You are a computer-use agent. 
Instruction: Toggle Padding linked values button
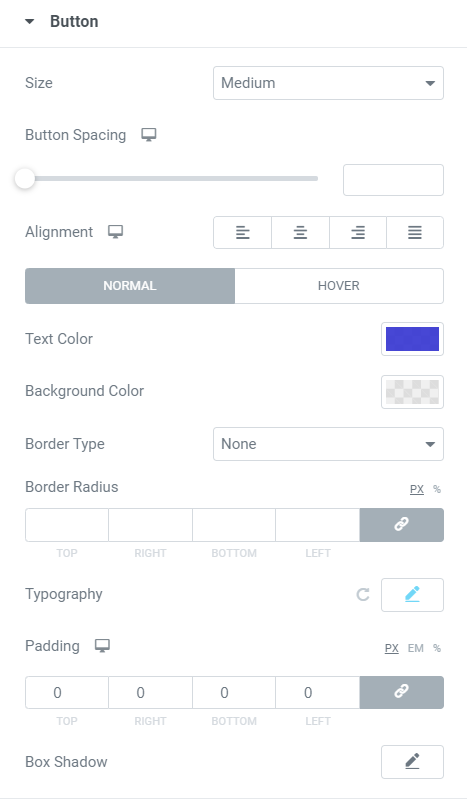click(402, 692)
